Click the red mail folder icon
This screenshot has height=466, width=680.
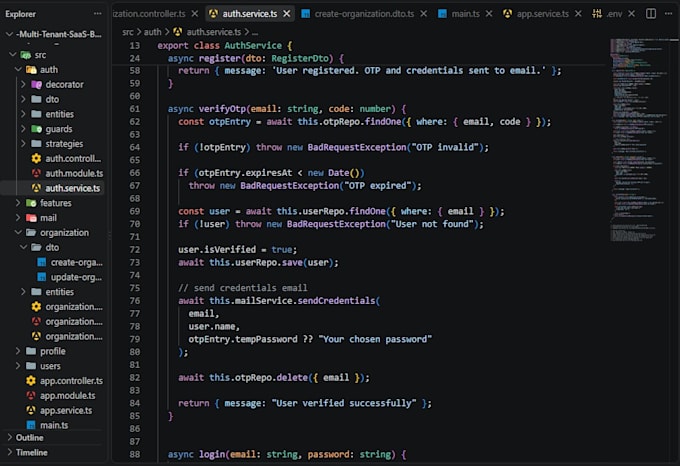pos(31,218)
